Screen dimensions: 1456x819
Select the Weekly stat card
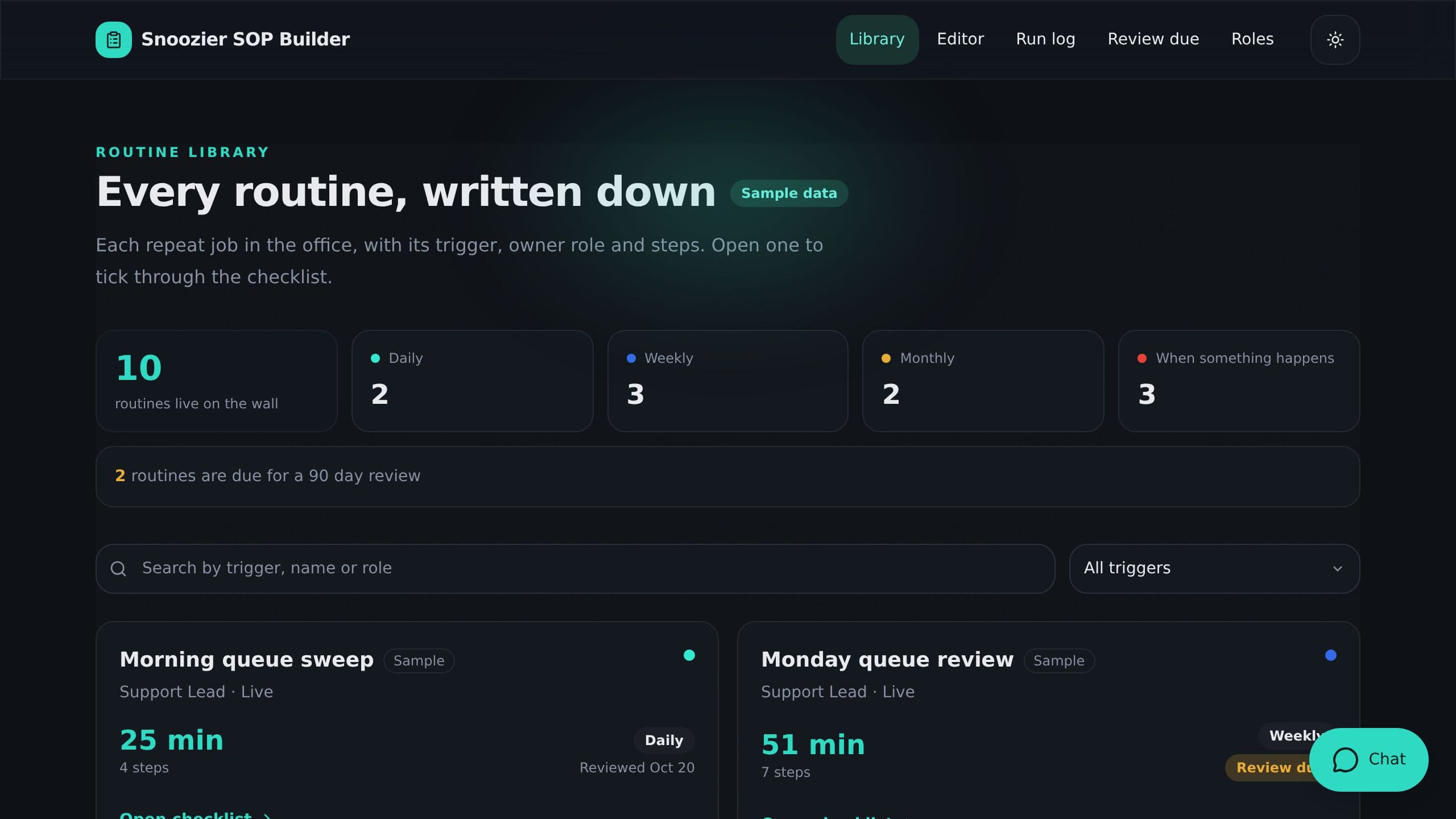tap(727, 381)
